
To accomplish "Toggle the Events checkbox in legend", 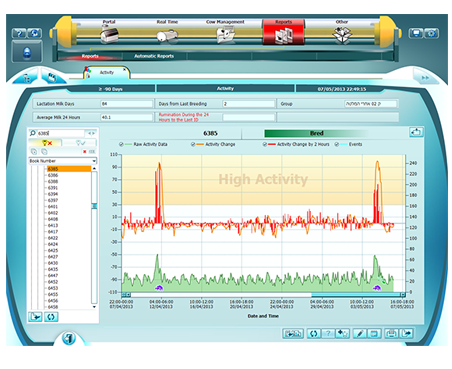I will (337, 144).
